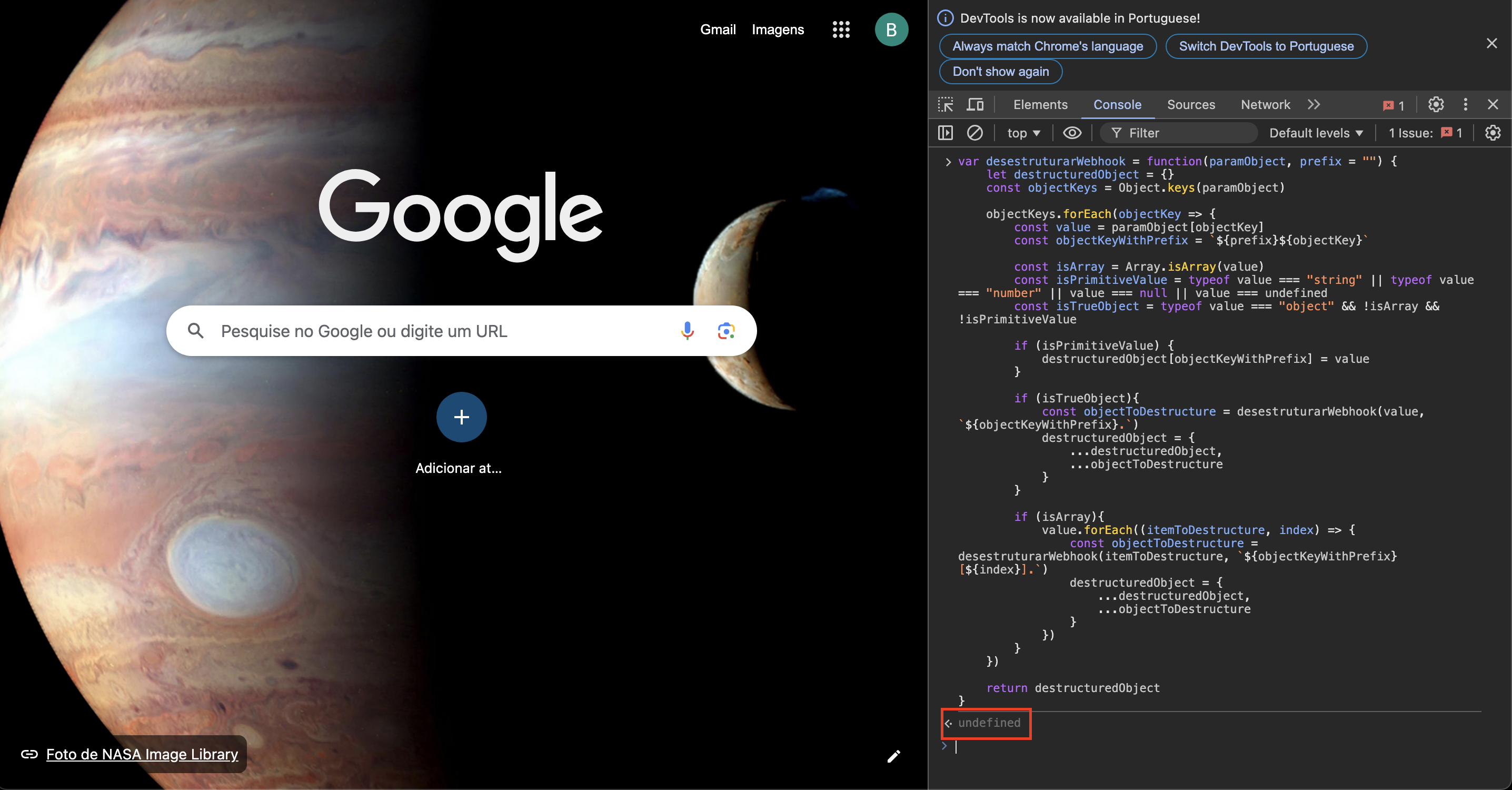Click Switch DevTools to Portuguese button
This screenshot has height=790, width=1512.
click(1266, 46)
